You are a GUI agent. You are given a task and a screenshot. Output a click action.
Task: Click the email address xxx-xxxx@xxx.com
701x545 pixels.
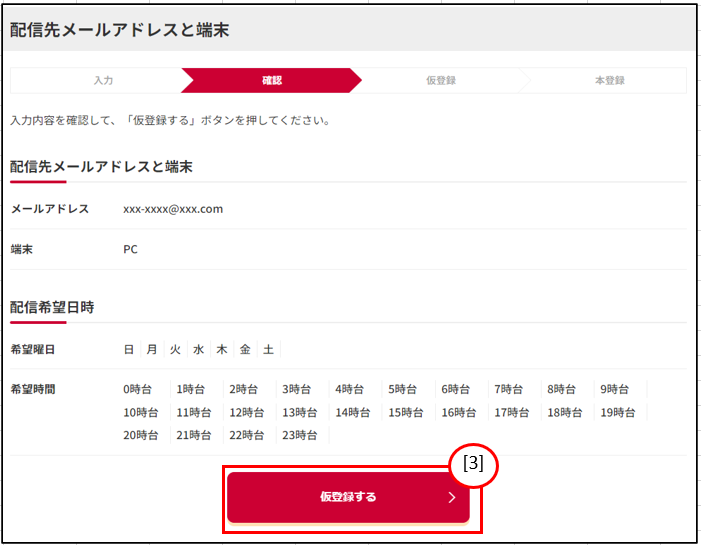(173, 209)
